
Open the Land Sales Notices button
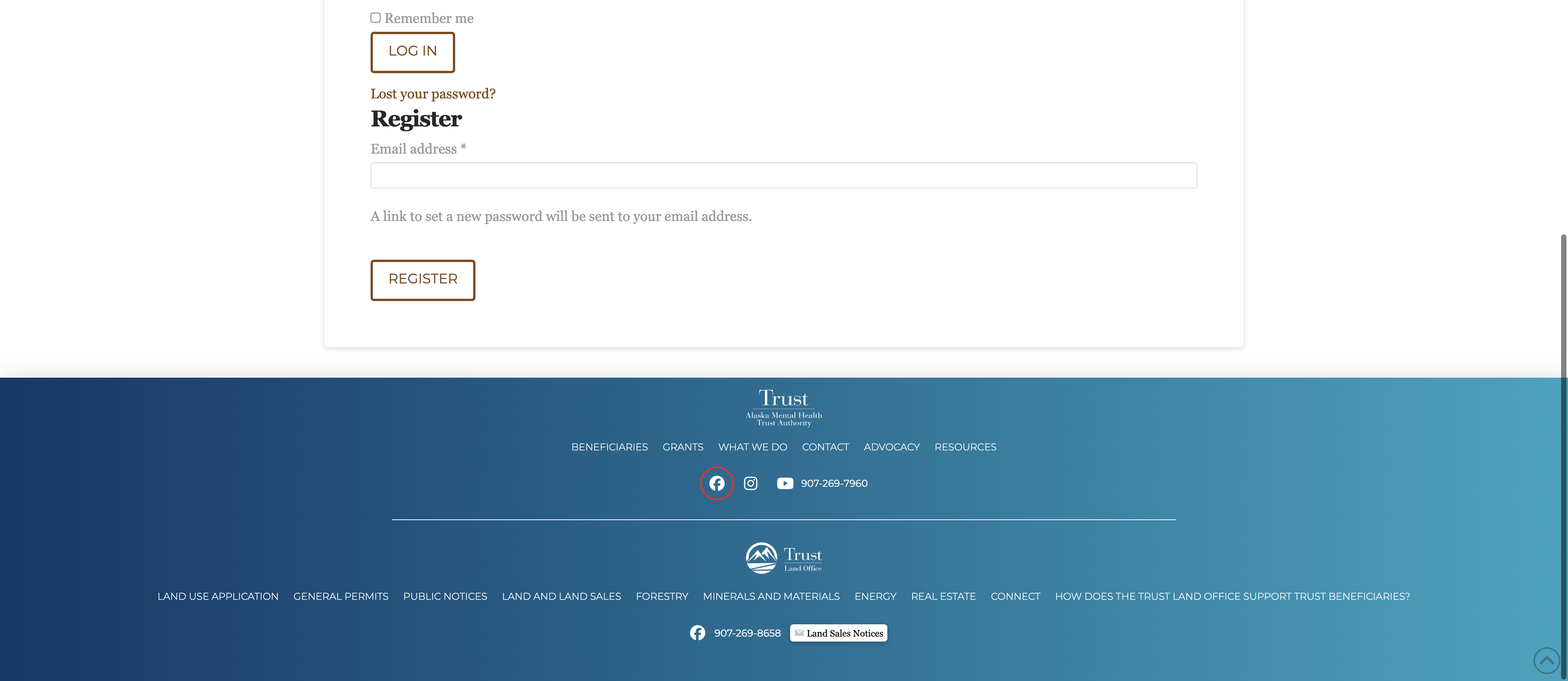coord(838,633)
